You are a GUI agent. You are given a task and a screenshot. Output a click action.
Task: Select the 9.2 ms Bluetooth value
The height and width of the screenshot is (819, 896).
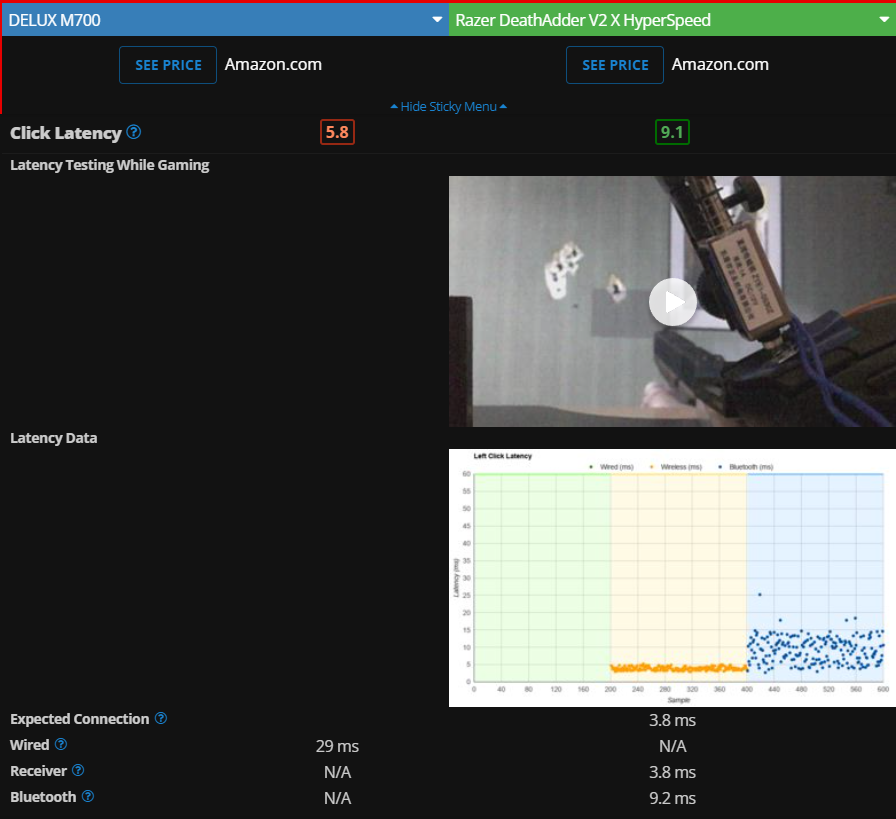pos(672,798)
